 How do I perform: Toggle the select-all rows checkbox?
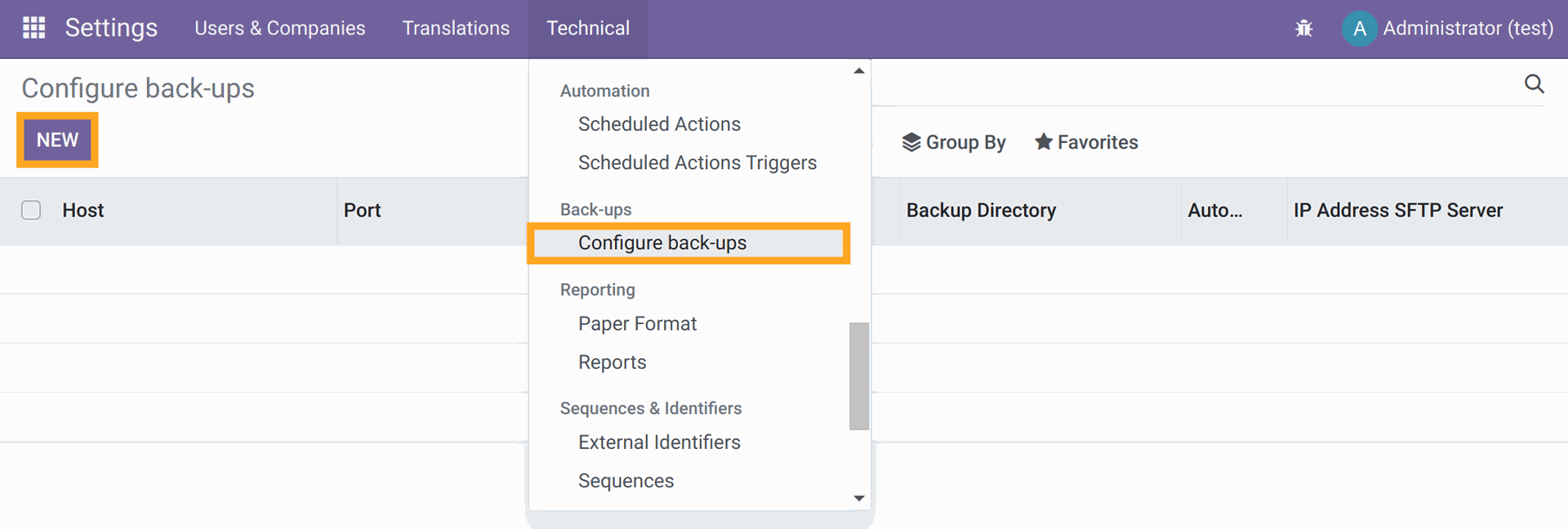(31, 211)
